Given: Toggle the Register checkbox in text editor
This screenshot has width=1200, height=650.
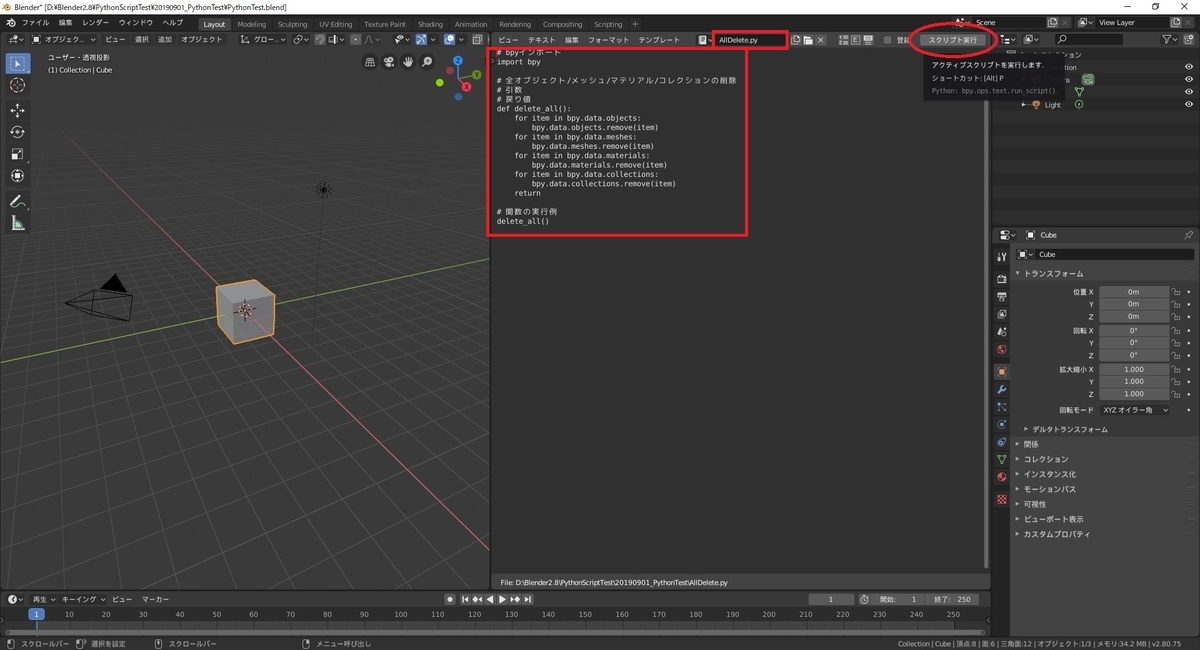Looking at the screenshot, I should tap(888, 40).
